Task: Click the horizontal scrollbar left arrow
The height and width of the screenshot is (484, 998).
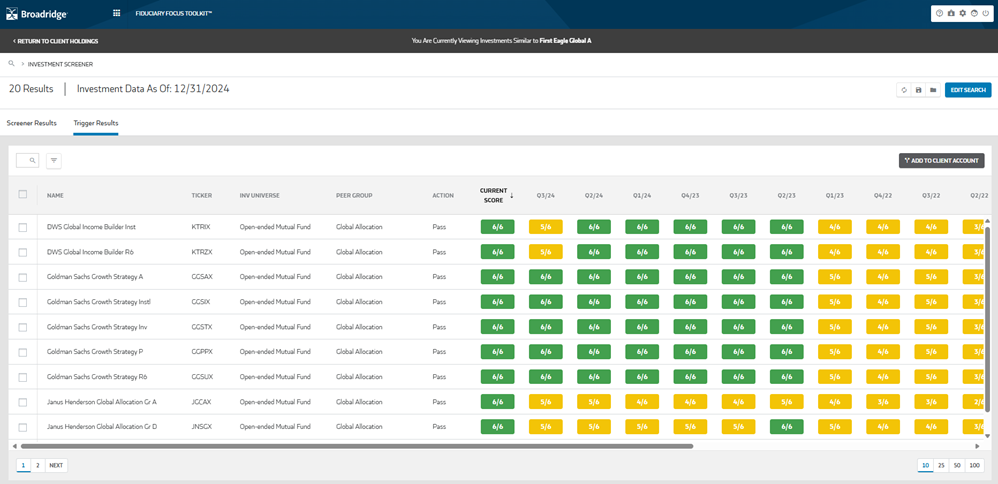Action: [x=14, y=446]
